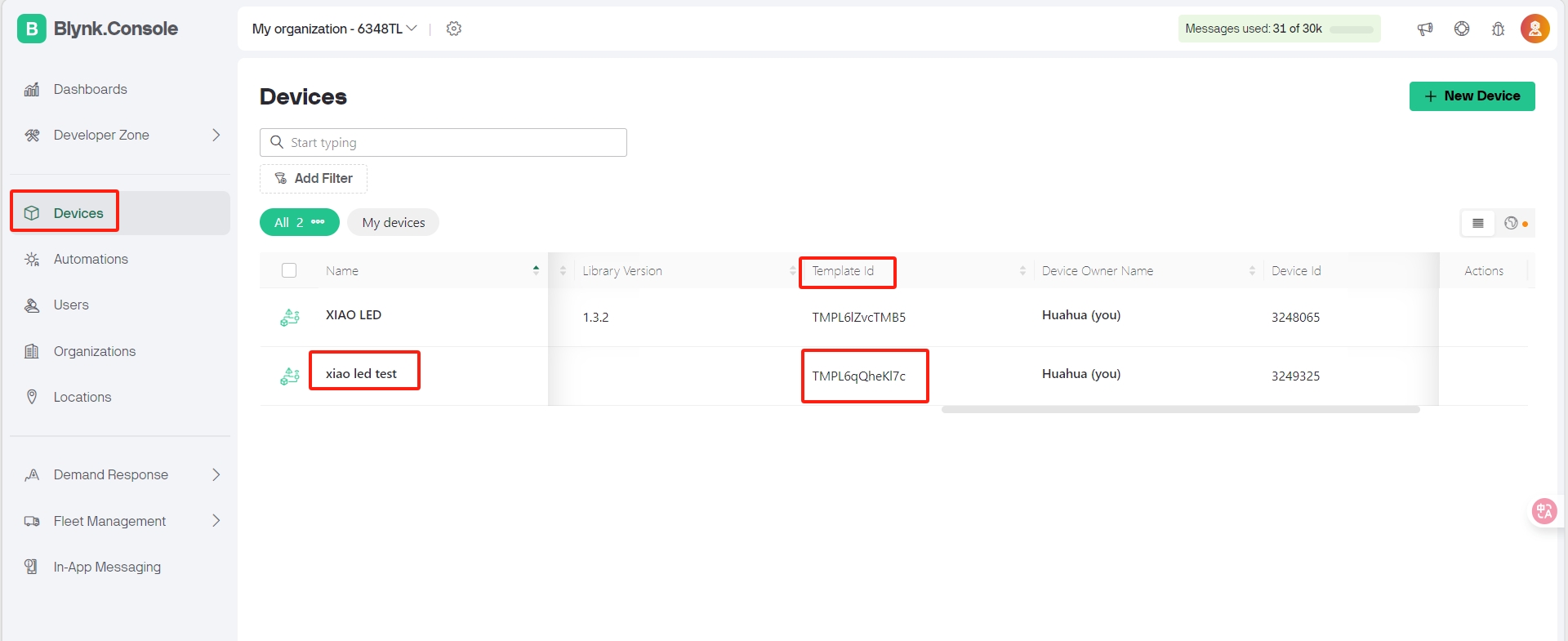1568x641 pixels.
Task: Click the Blynk.Console logo icon
Action: [31, 29]
